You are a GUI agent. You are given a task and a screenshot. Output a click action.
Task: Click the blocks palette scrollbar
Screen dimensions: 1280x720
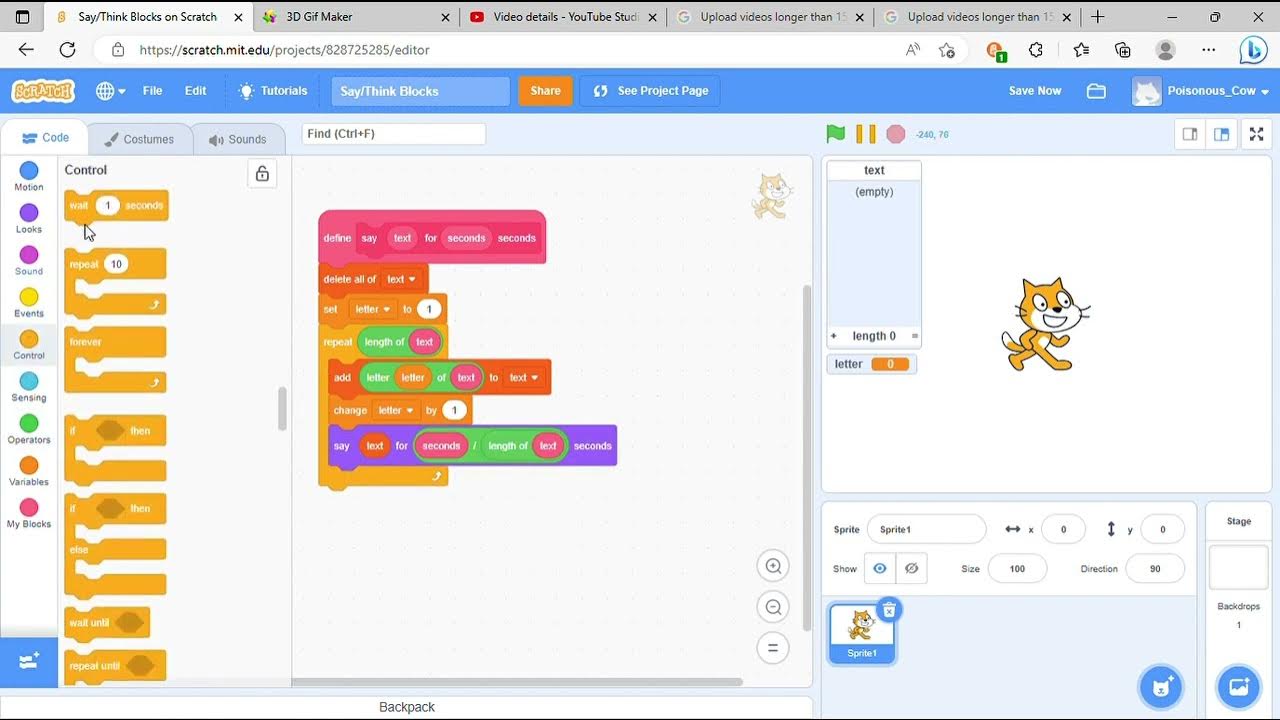(282, 409)
